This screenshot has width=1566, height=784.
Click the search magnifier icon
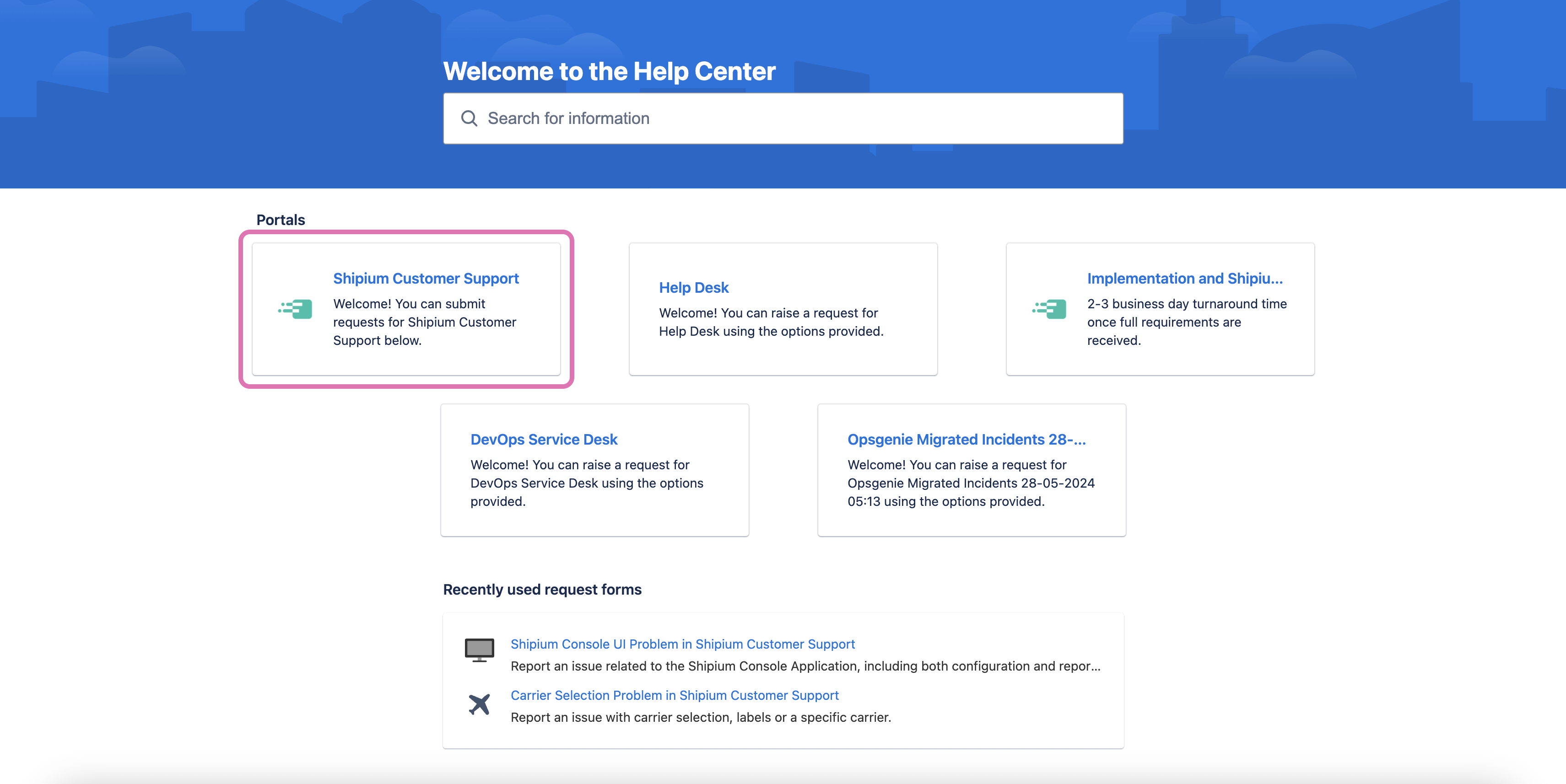(469, 118)
